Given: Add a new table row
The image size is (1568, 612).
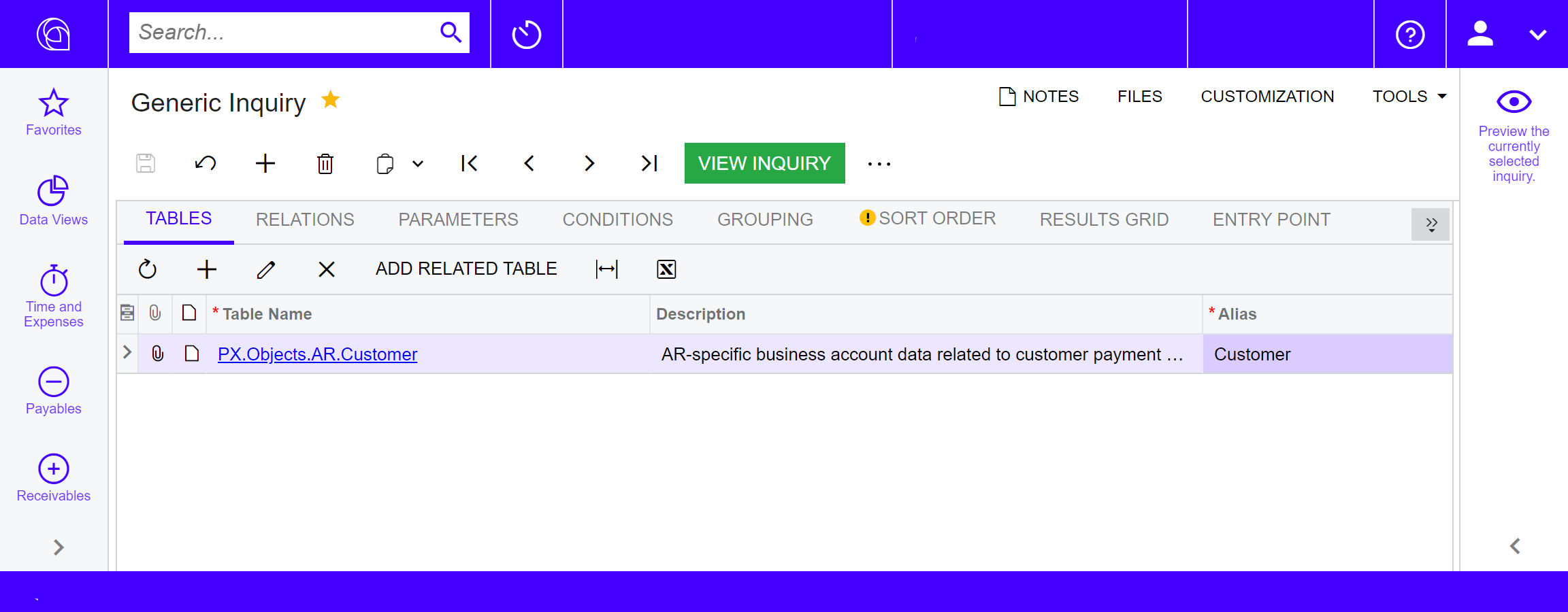Looking at the screenshot, I should pos(207,269).
